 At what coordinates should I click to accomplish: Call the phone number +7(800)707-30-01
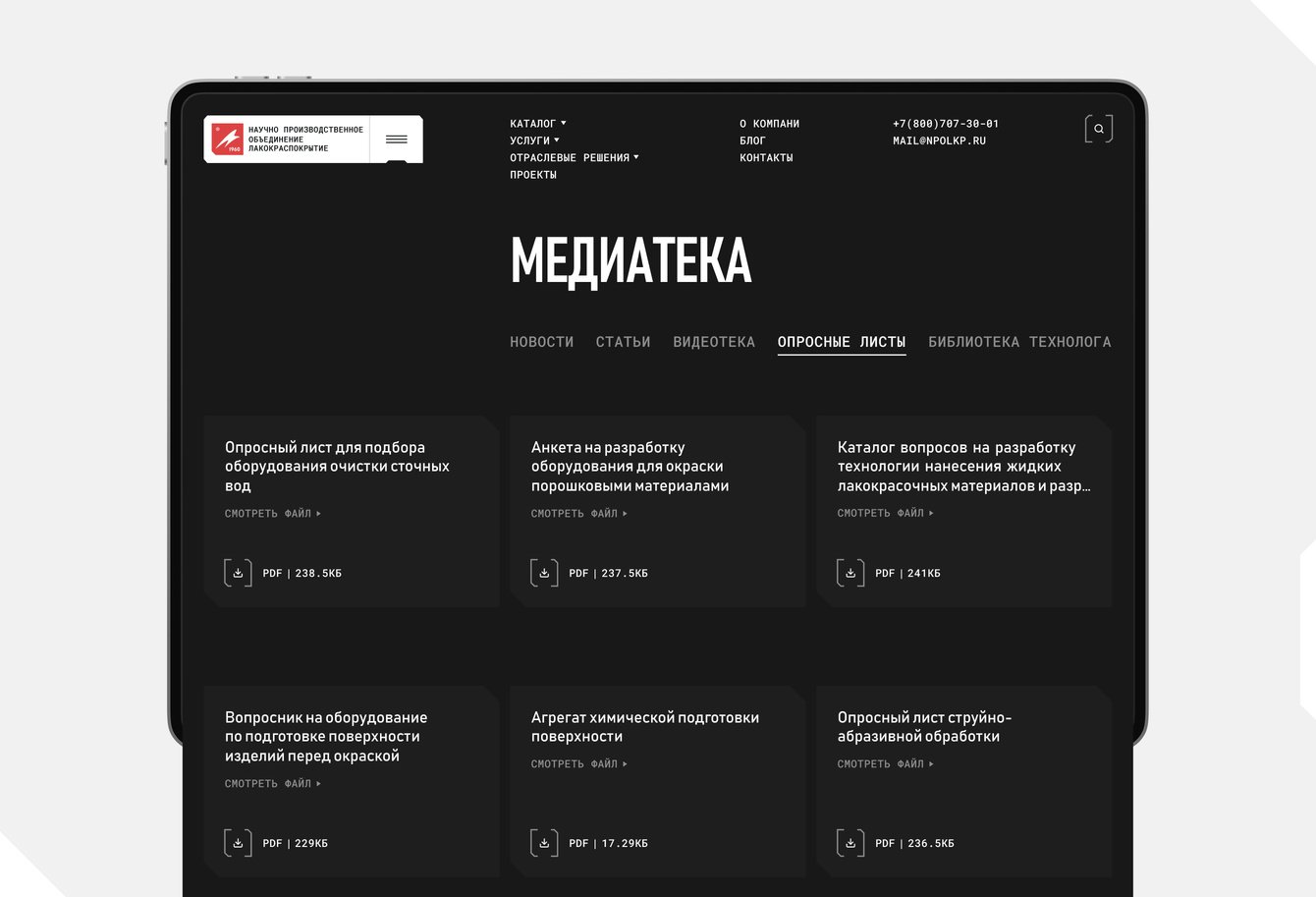click(946, 124)
